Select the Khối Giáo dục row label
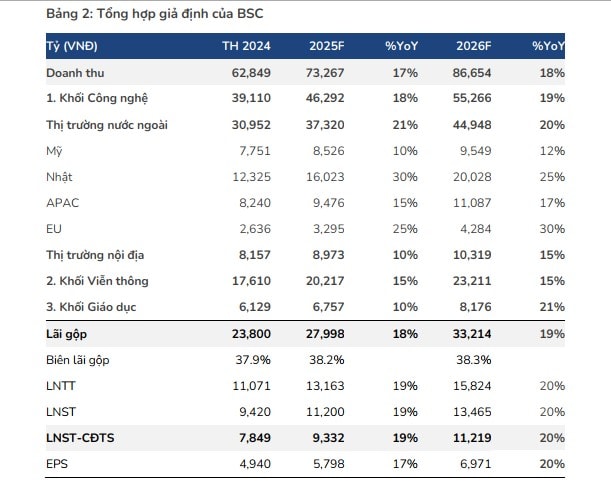The image size is (611, 497). 91,307
